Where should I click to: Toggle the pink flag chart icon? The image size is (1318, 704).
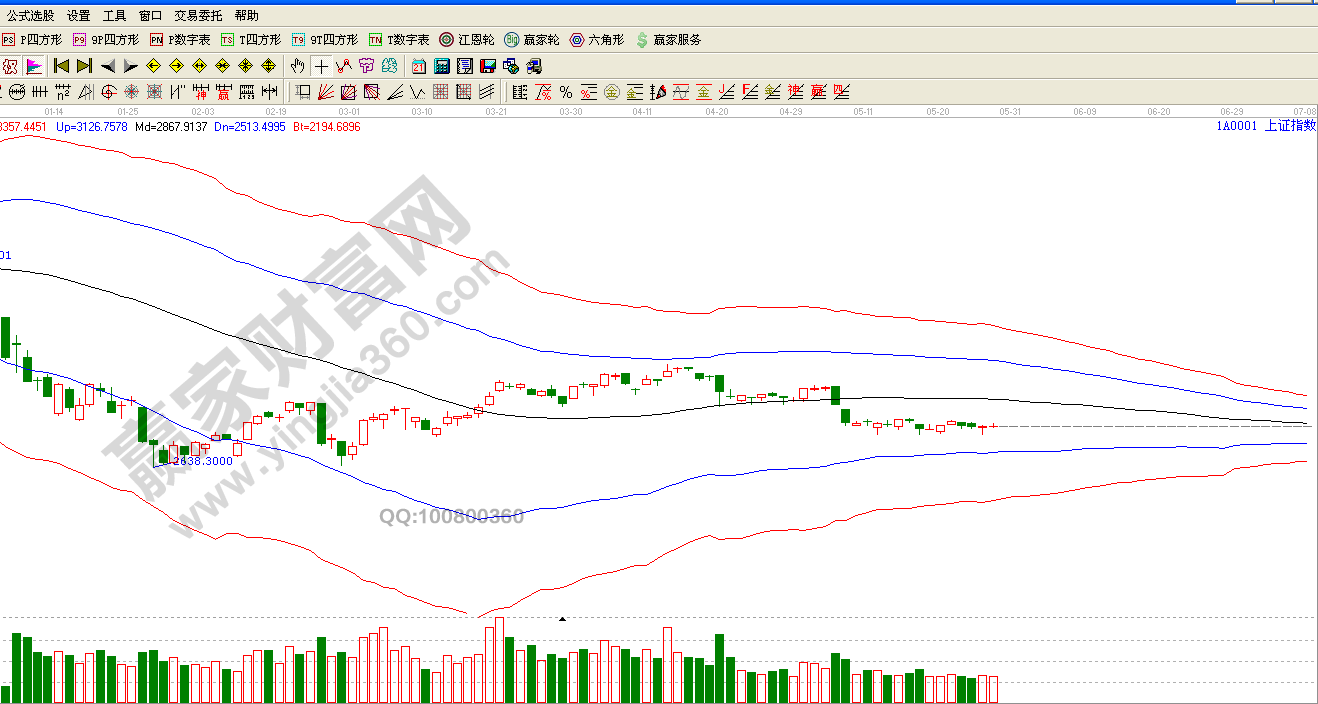click(34, 67)
